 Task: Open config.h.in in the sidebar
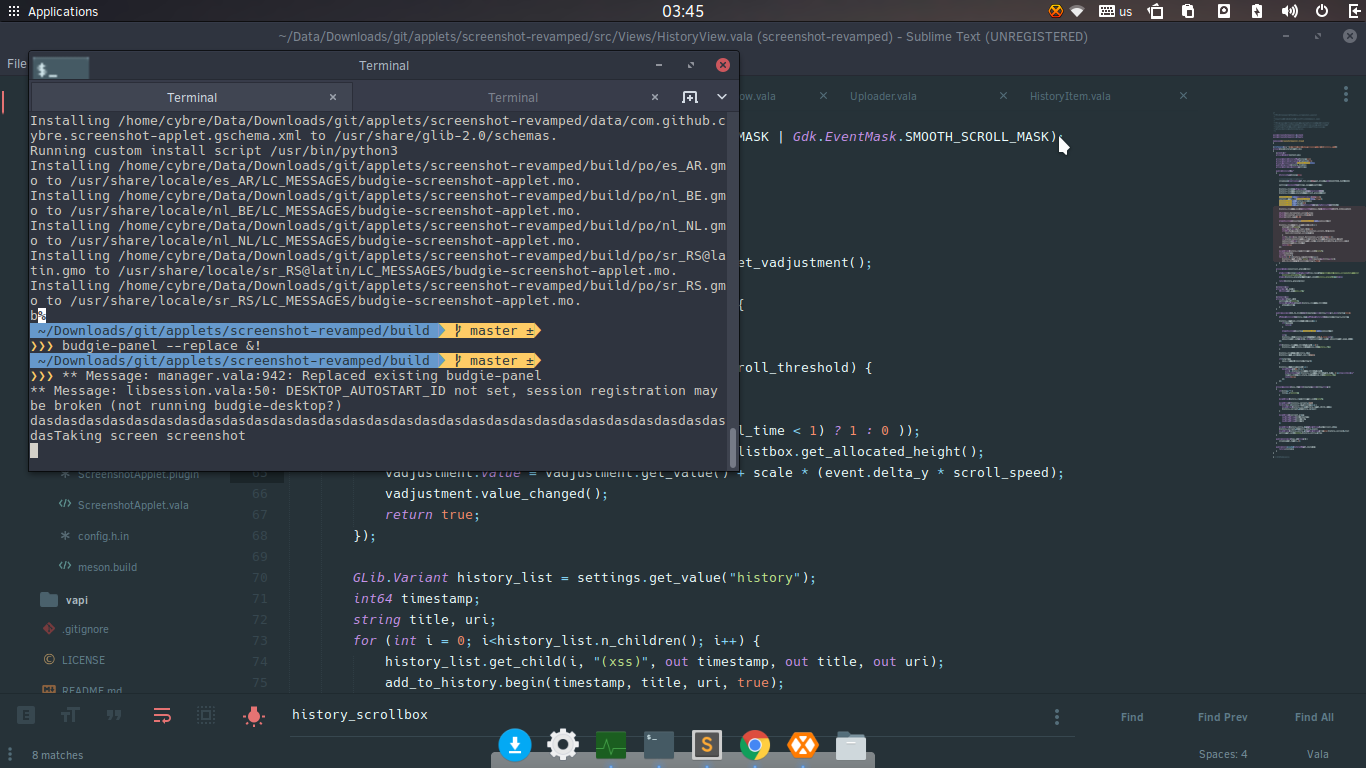tap(103, 536)
